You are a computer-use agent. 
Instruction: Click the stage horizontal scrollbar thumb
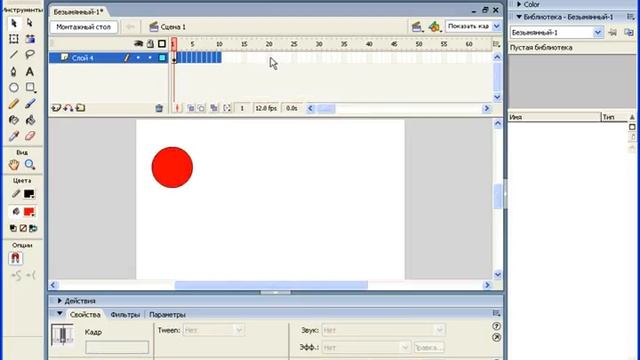[271, 285]
